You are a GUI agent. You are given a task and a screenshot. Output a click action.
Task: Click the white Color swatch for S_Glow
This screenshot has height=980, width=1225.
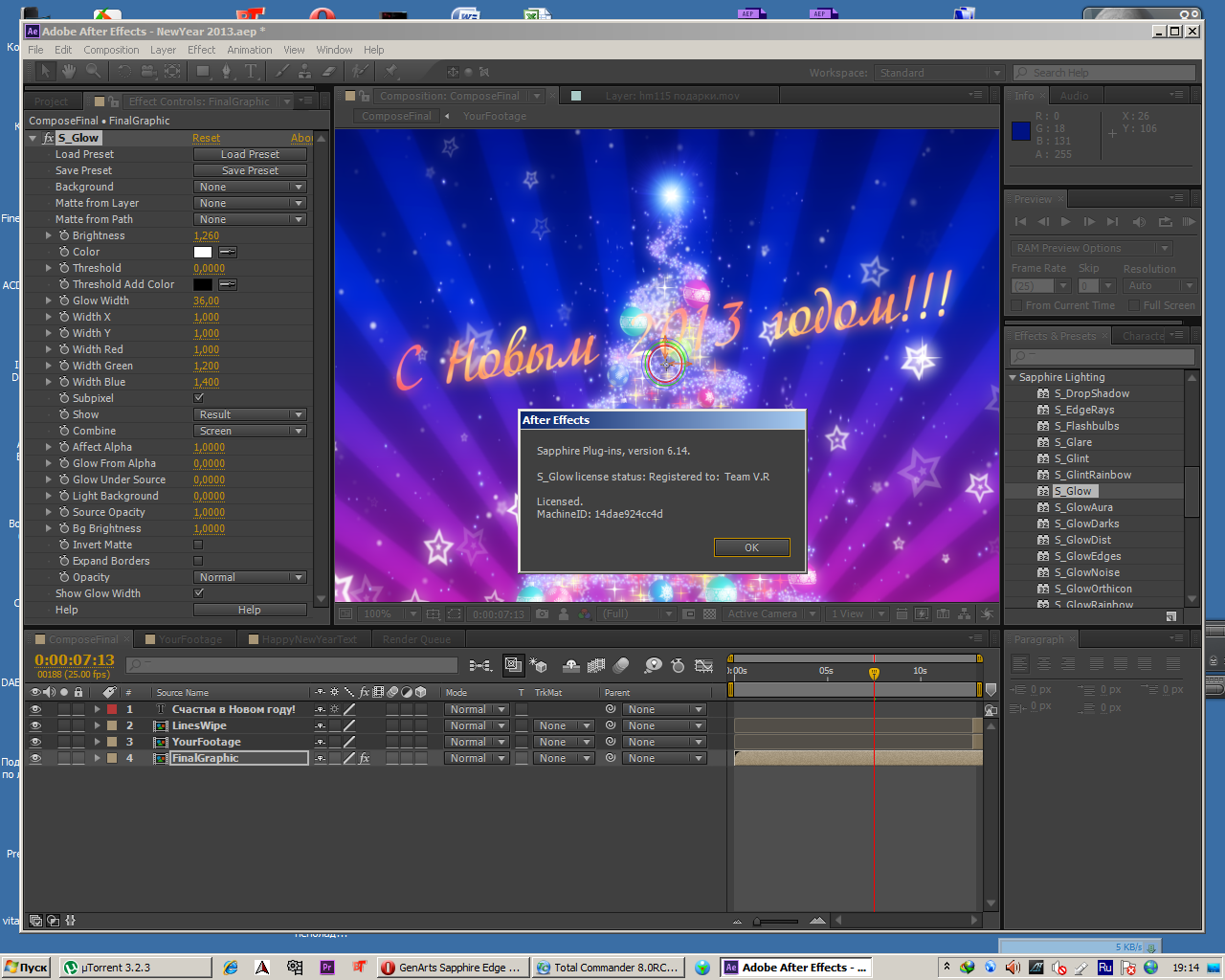[x=203, y=252]
